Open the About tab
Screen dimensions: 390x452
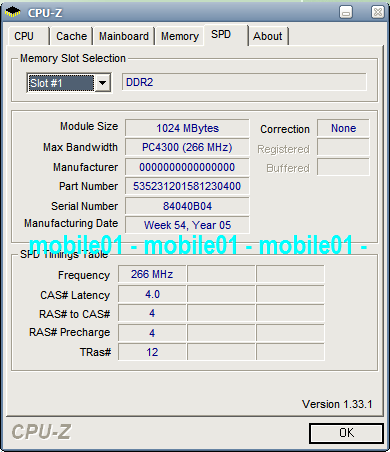[268, 36]
